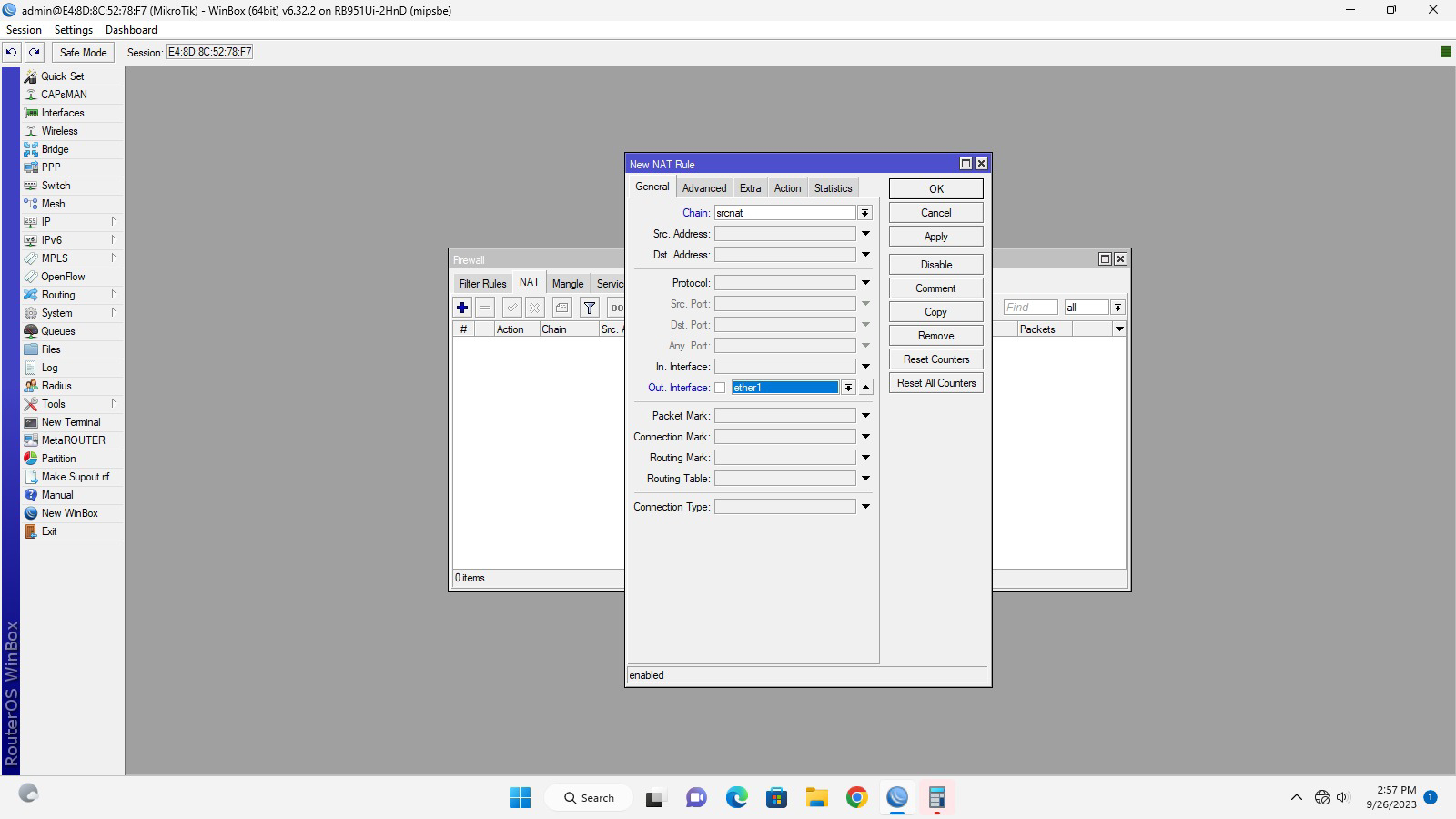The height and width of the screenshot is (819, 1456).
Task: Click the Out. Interface ether1 field
Action: click(x=785, y=388)
